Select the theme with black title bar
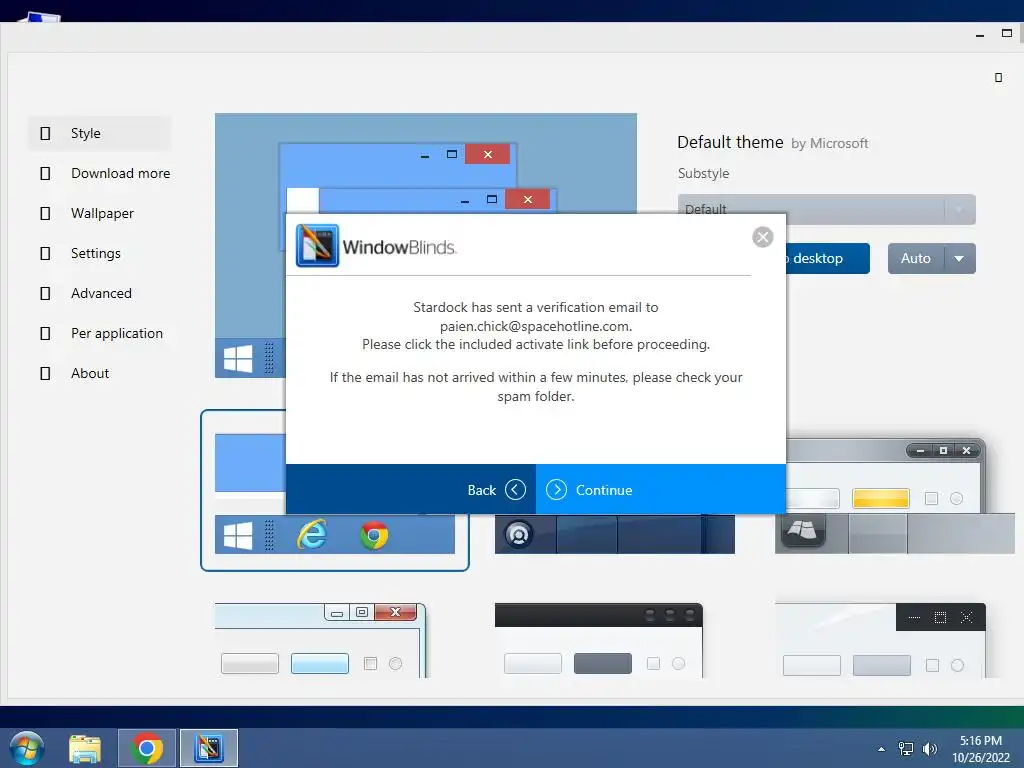This screenshot has width=1024, height=768. click(x=599, y=640)
